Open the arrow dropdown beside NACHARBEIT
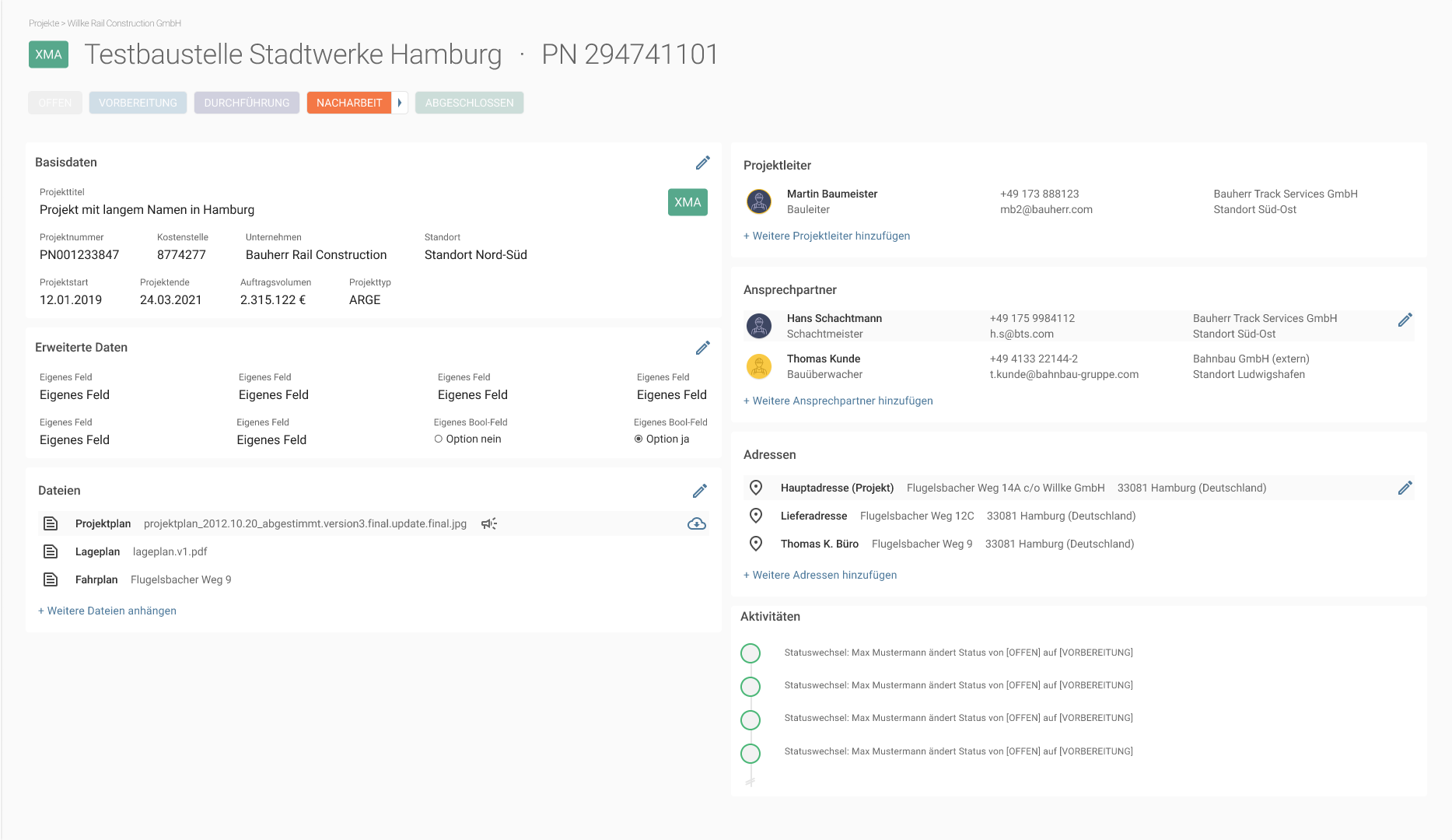The image size is (1452, 840). click(x=400, y=103)
